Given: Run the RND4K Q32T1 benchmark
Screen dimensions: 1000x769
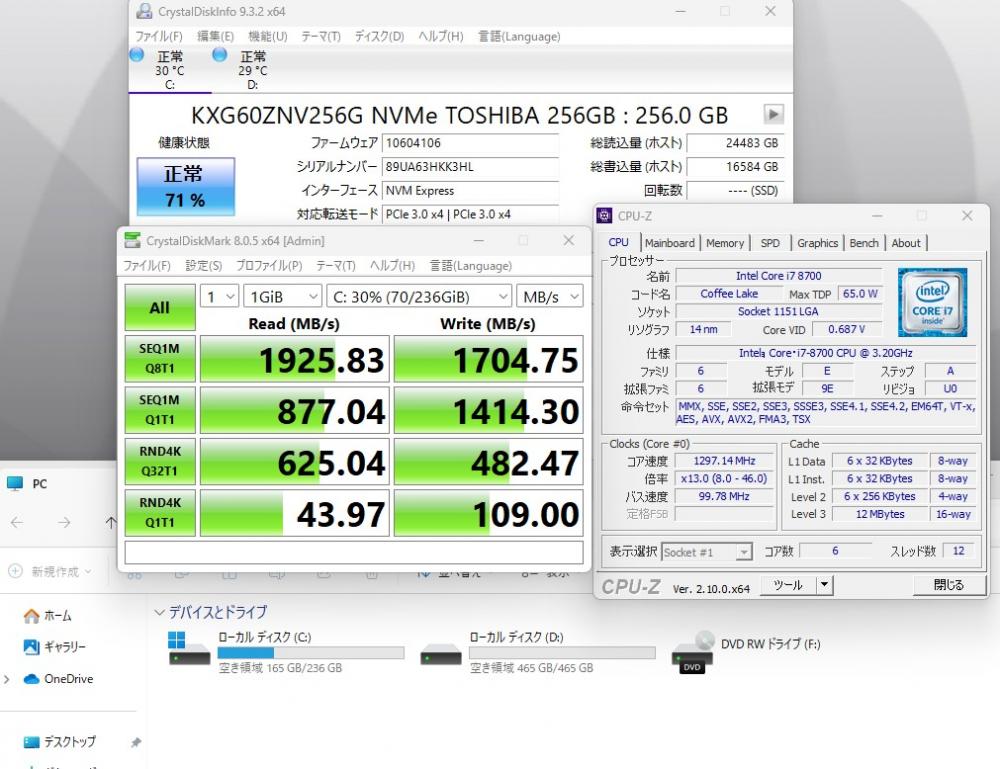Looking at the screenshot, I should point(159,462).
